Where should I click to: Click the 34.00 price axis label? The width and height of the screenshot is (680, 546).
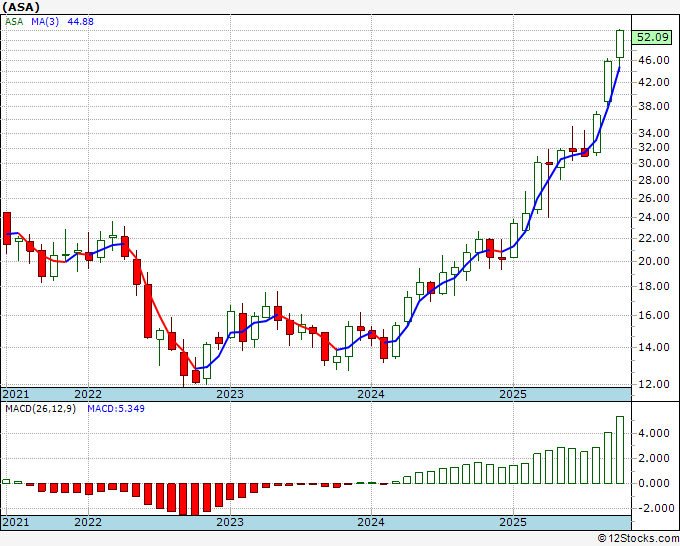point(654,133)
